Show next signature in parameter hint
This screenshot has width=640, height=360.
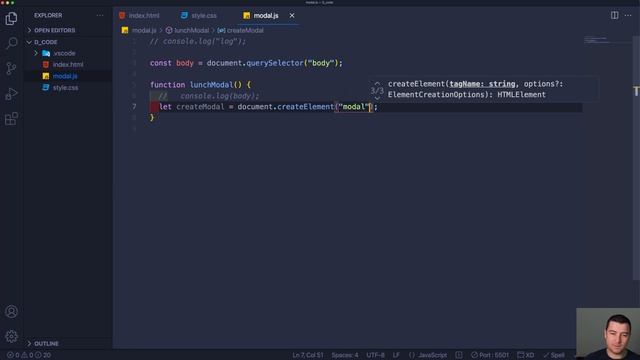point(377,98)
